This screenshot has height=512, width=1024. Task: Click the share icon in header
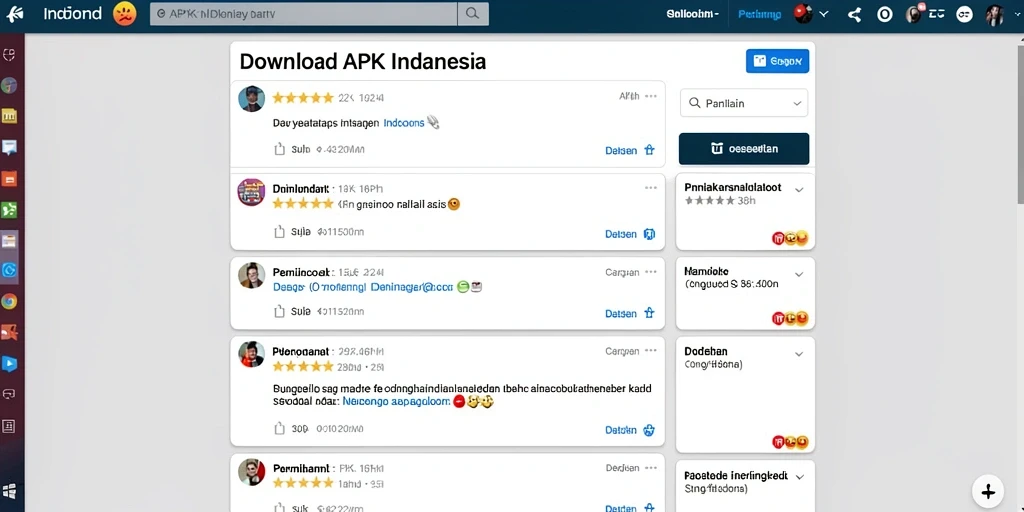pyautogui.click(x=854, y=14)
